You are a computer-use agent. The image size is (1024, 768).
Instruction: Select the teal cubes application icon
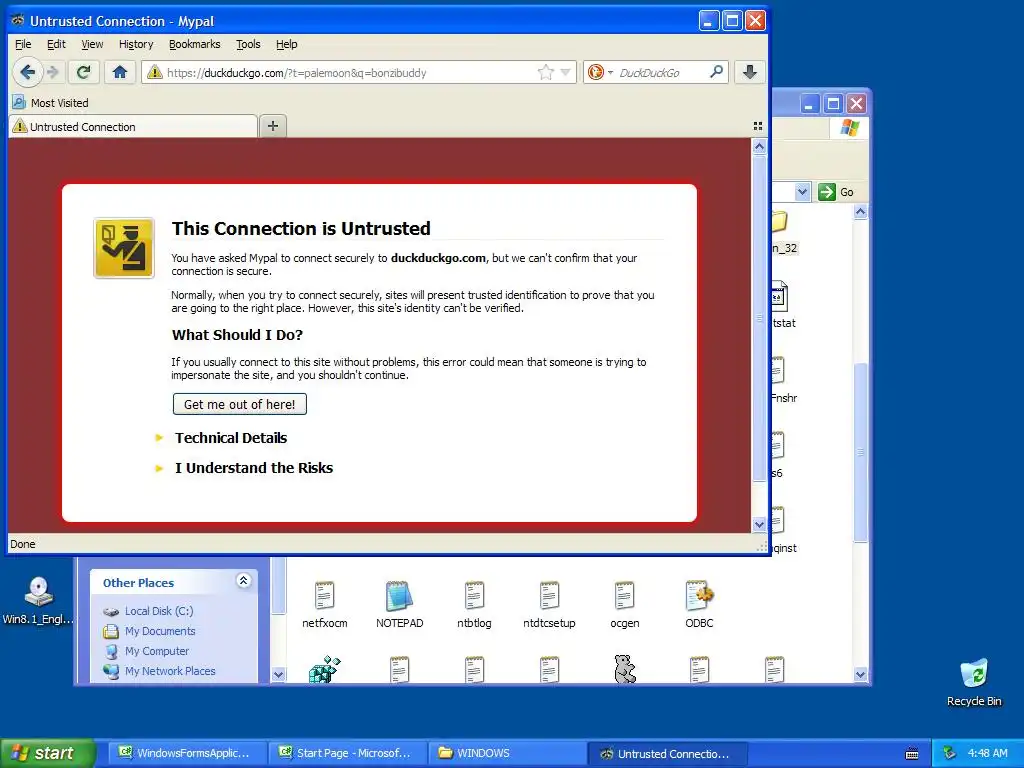click(325, 669)
